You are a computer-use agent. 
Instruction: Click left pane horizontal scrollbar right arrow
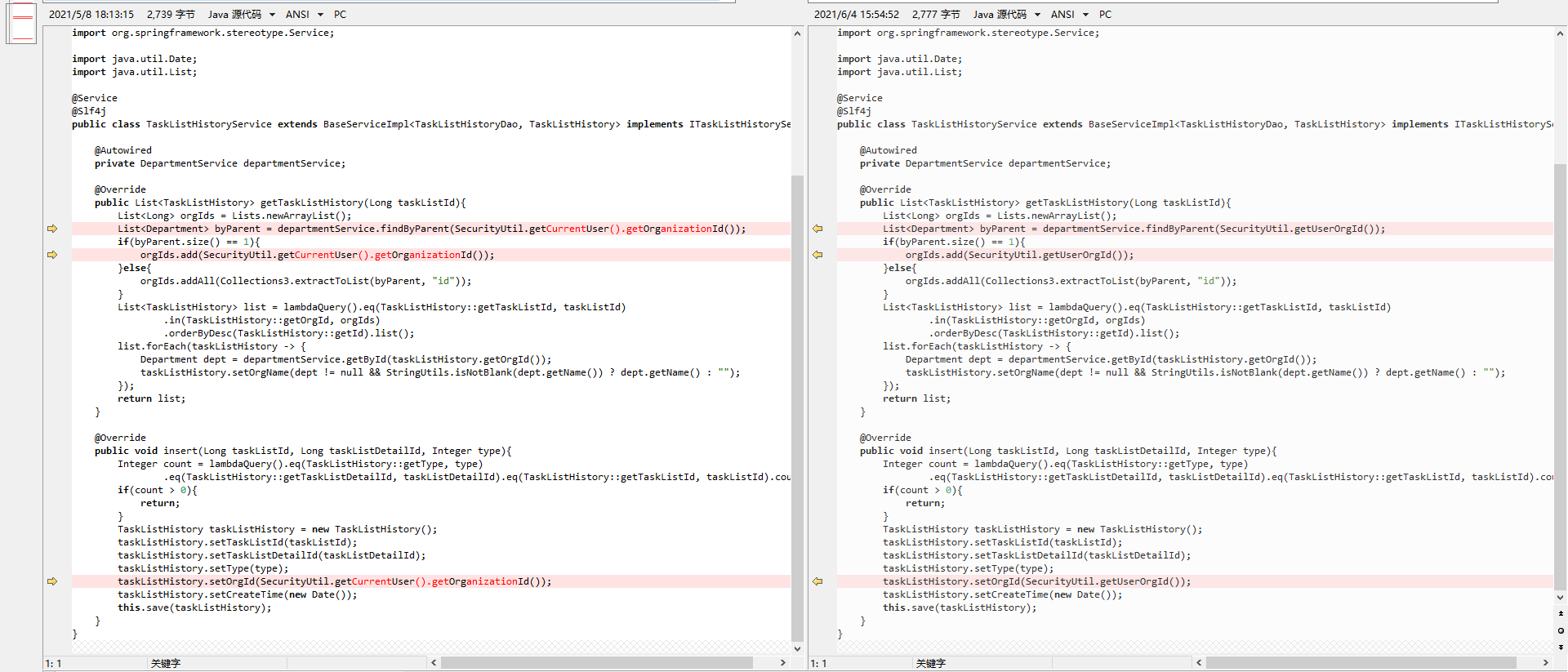coord(783,663)
